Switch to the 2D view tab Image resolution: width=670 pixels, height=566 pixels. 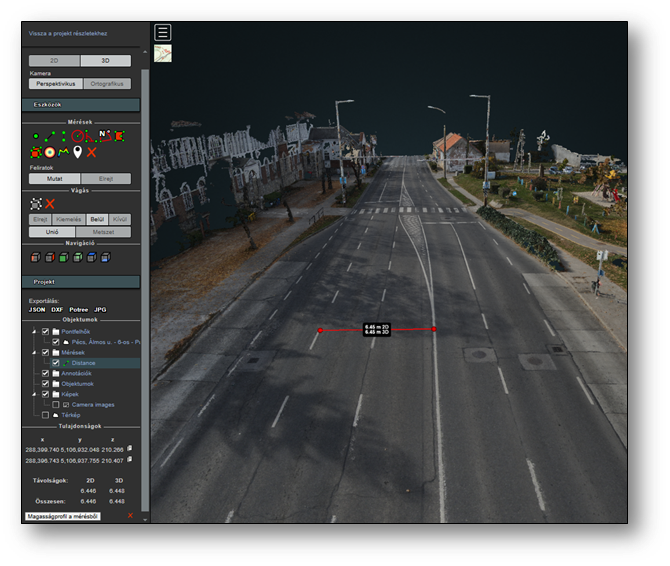tap(54, 61)
